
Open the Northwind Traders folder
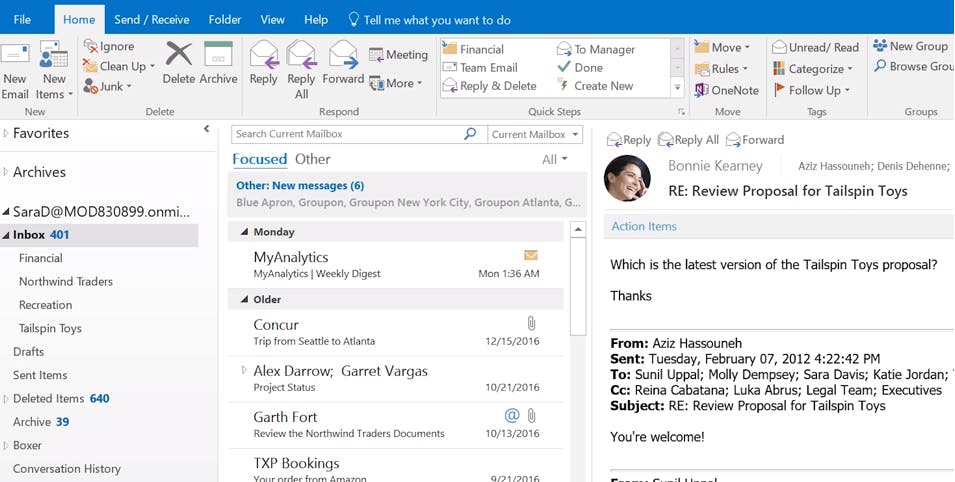click(x=66, y=282)
